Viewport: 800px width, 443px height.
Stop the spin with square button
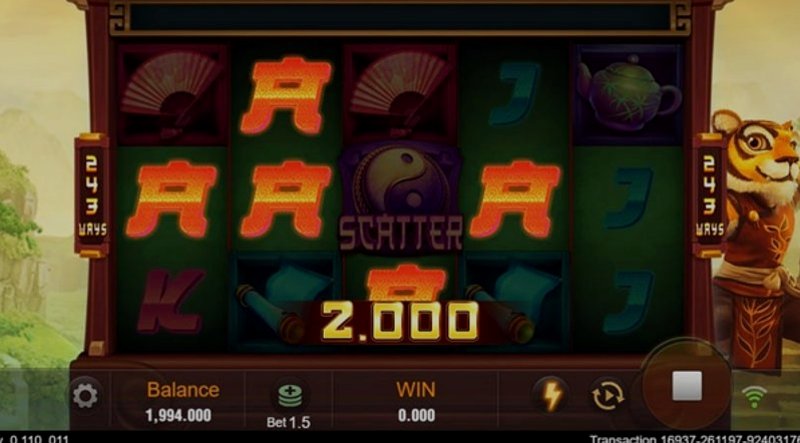click(686, 386)
